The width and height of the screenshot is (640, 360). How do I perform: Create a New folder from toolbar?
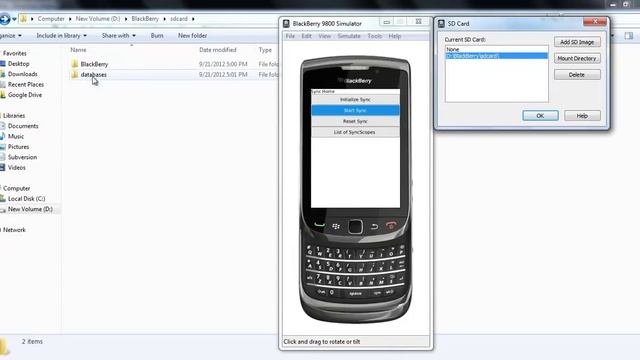(192, 36)
